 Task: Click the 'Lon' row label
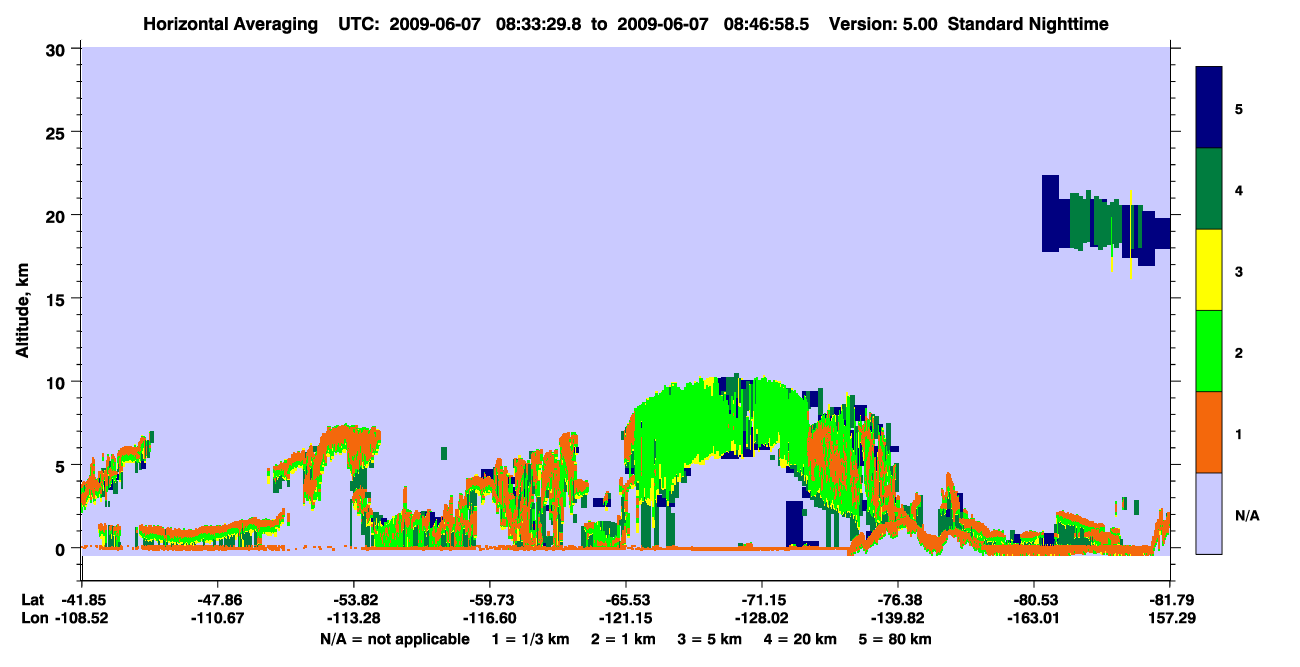[x=34, y=619]
